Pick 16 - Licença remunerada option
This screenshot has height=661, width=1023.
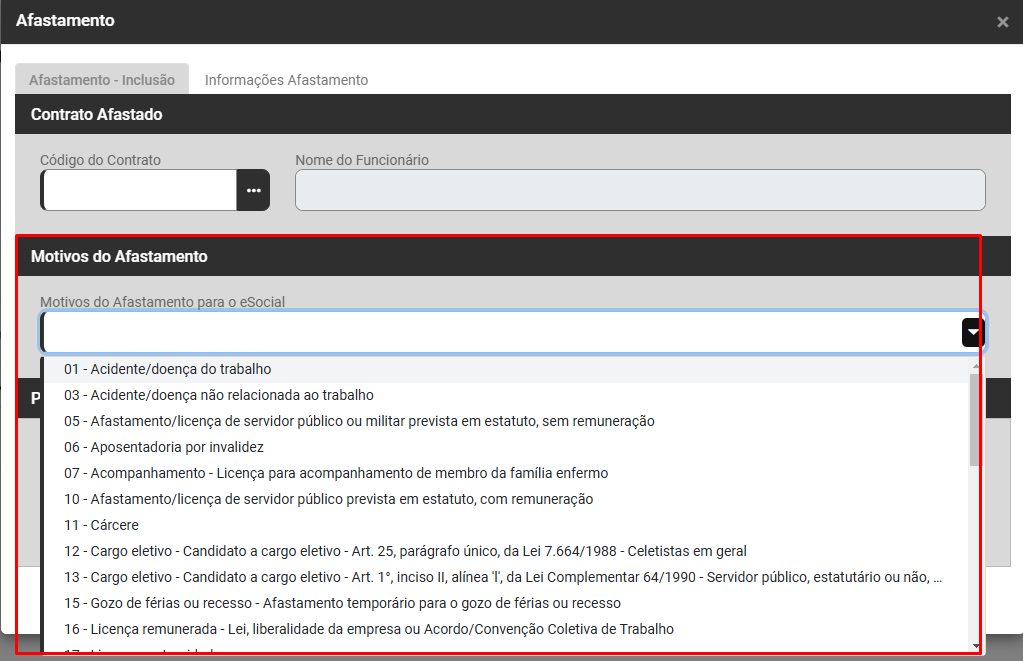368,629
